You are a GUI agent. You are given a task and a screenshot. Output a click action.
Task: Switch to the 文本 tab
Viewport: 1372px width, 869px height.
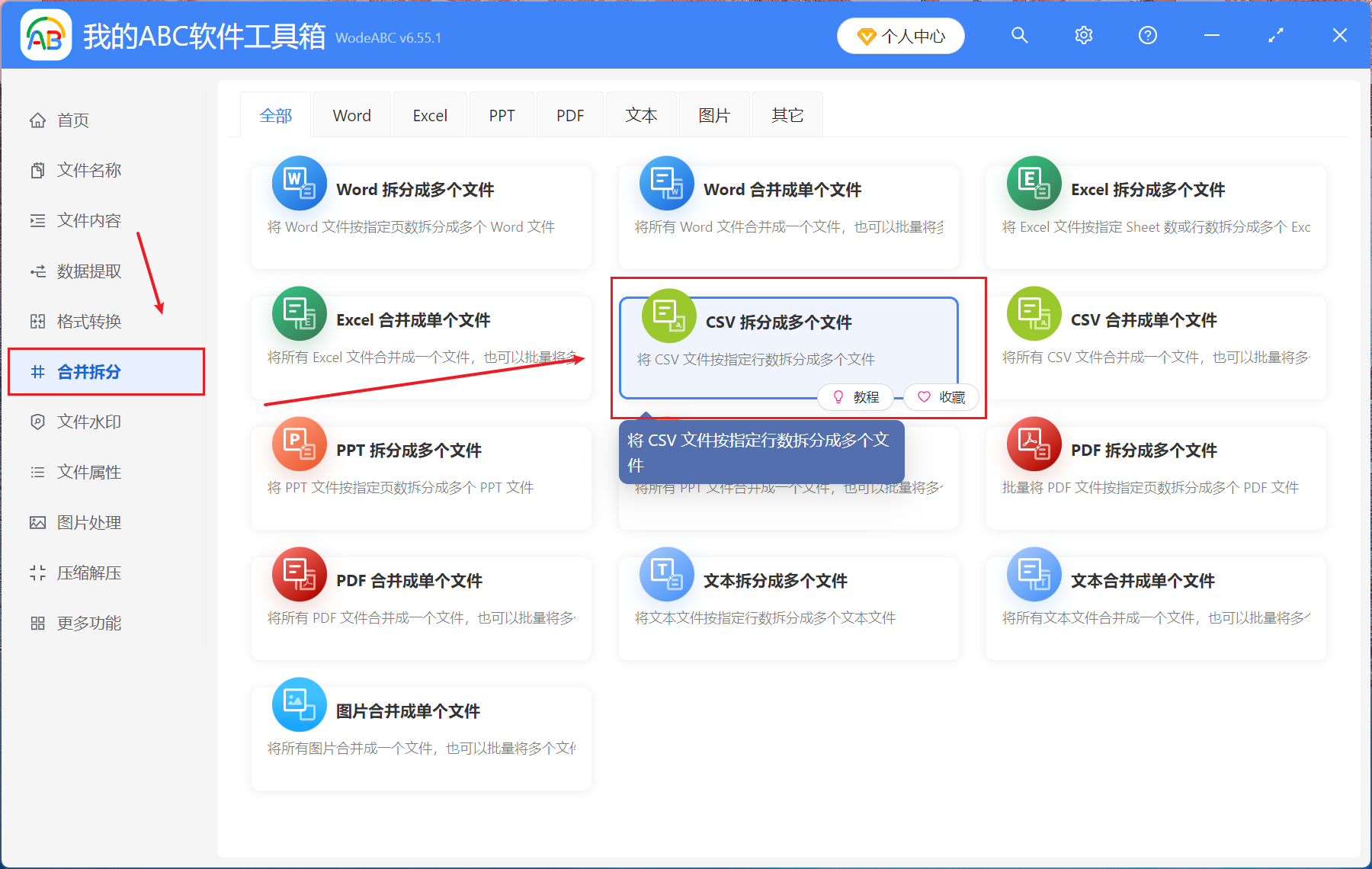tap(640, 114)
